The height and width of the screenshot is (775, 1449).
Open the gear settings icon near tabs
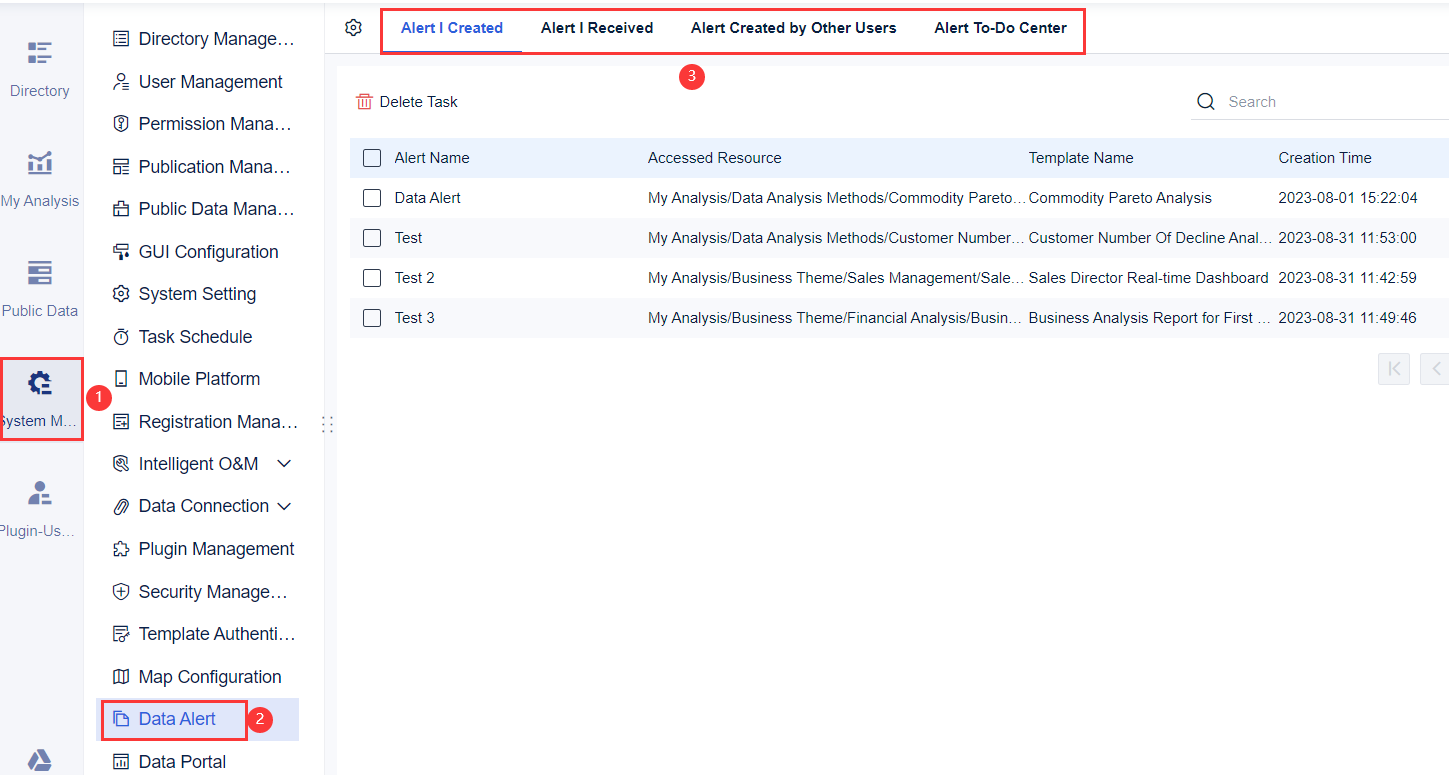(353, 29)
